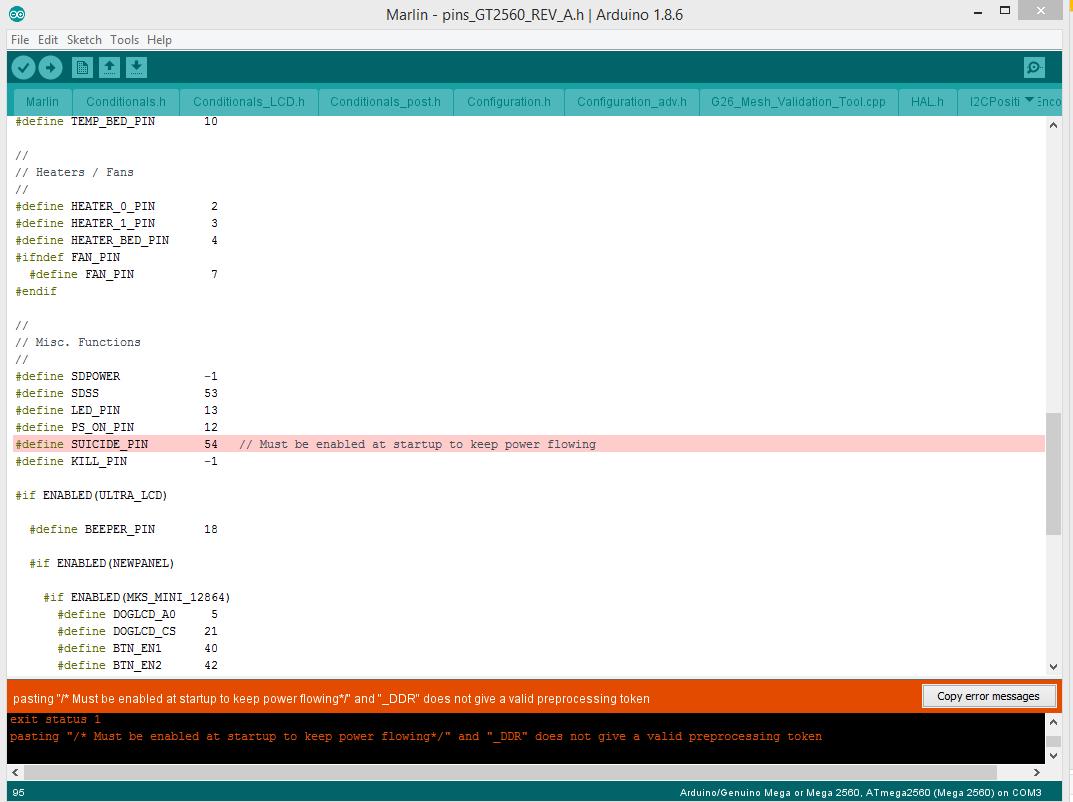Click the #if ENABLED(MKS_MINI_12864) line

pyautogui.click(x=137, y=597)
